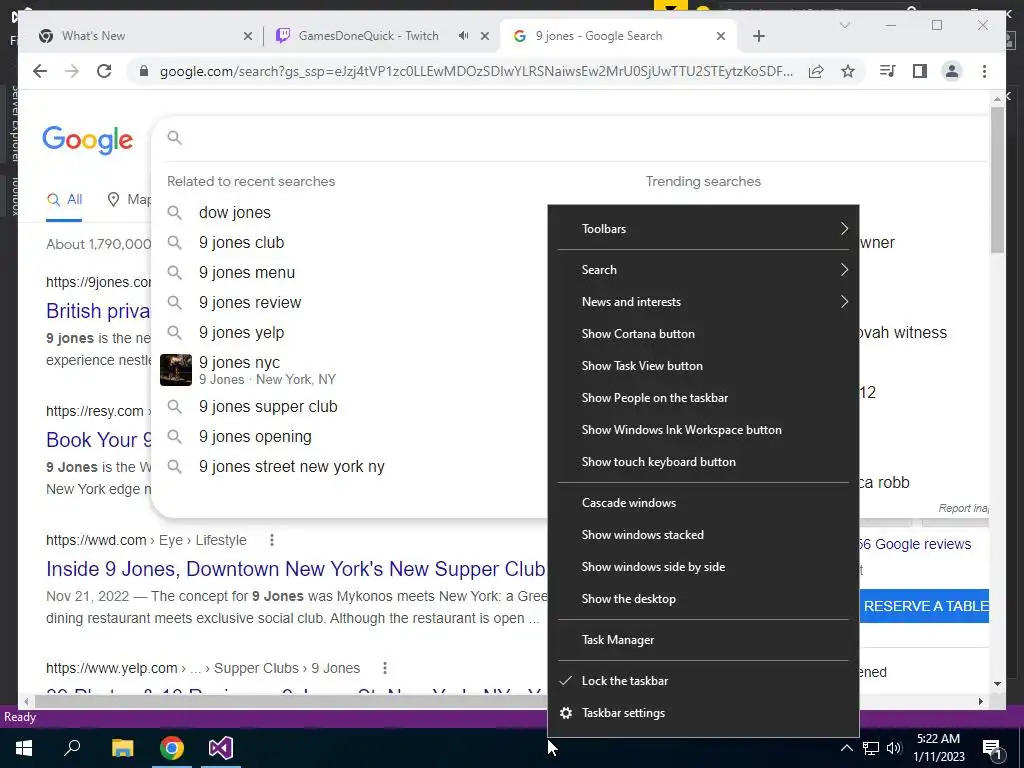Select the 9 jones nyc thumbnail suggestion
This screenshot has width=1024, height=768.
click(176, 370)
